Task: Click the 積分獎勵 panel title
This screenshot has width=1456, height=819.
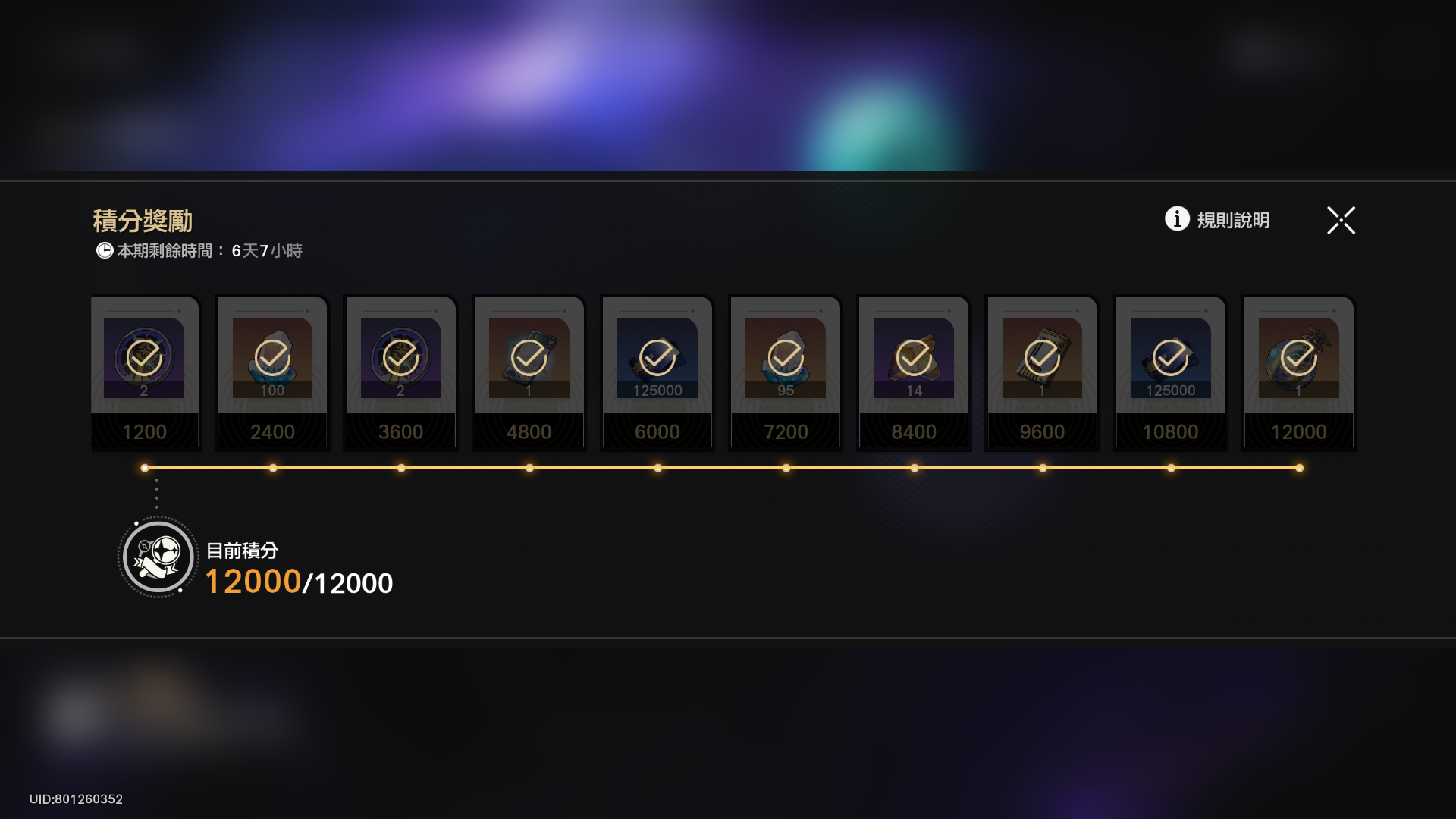Action: click(x=143, y=221)
